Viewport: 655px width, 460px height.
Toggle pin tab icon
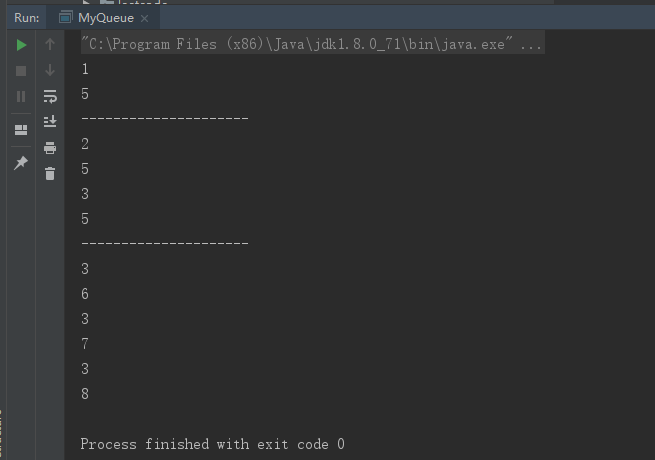(x=20, y=163)
